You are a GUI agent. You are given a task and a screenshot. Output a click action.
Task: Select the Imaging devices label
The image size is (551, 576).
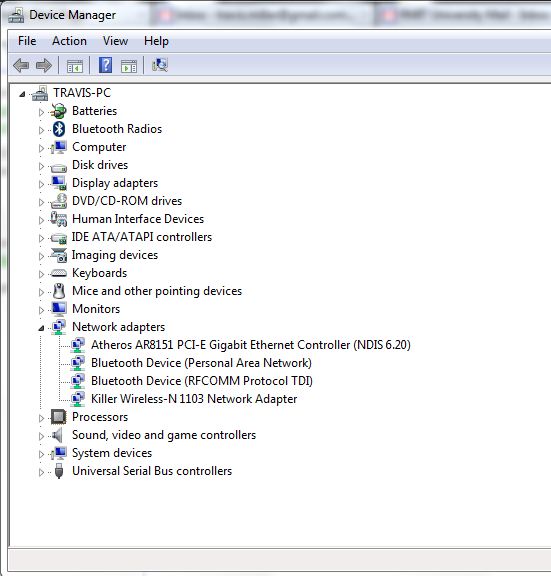115,255
